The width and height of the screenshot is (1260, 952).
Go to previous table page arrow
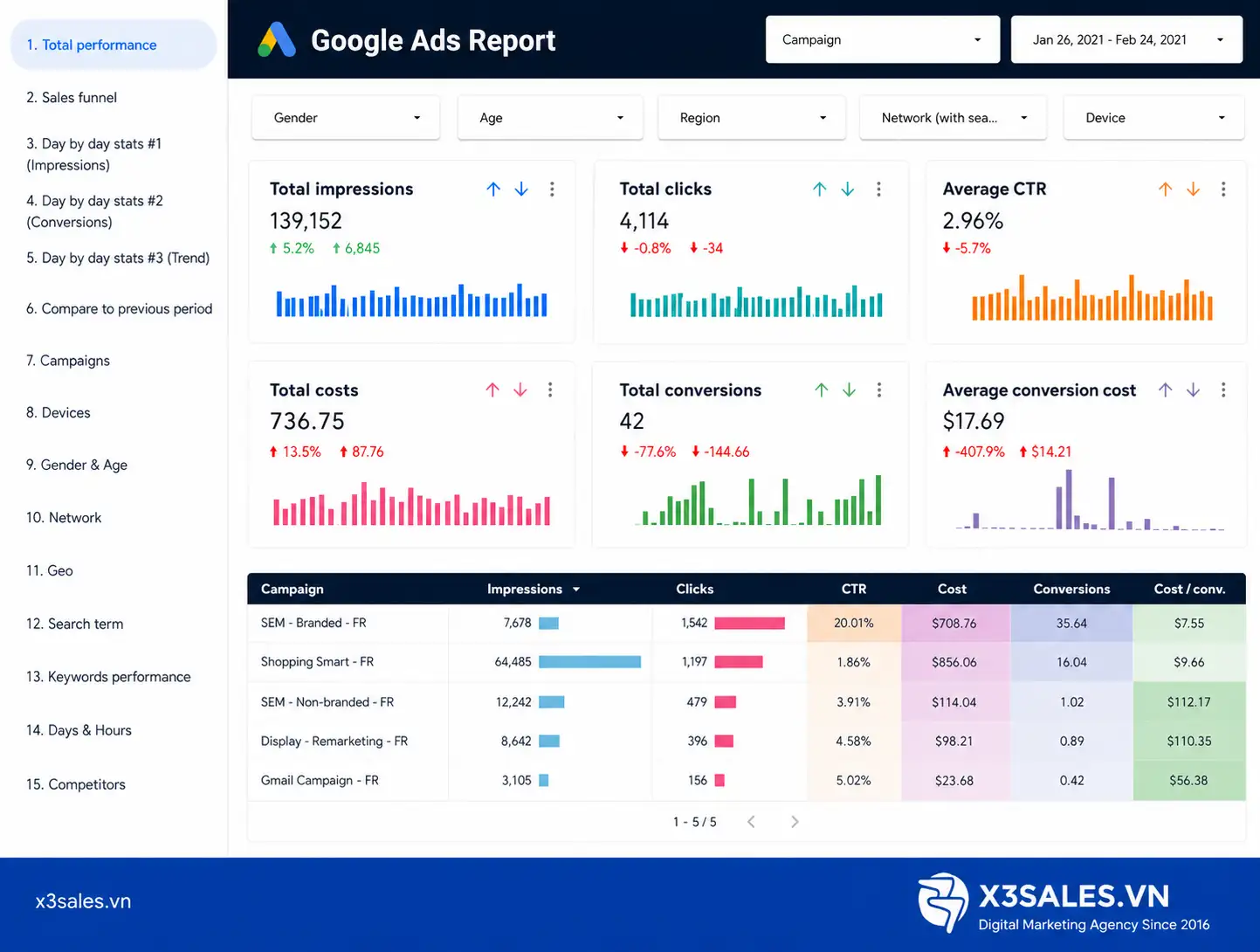tap(751, 822)
